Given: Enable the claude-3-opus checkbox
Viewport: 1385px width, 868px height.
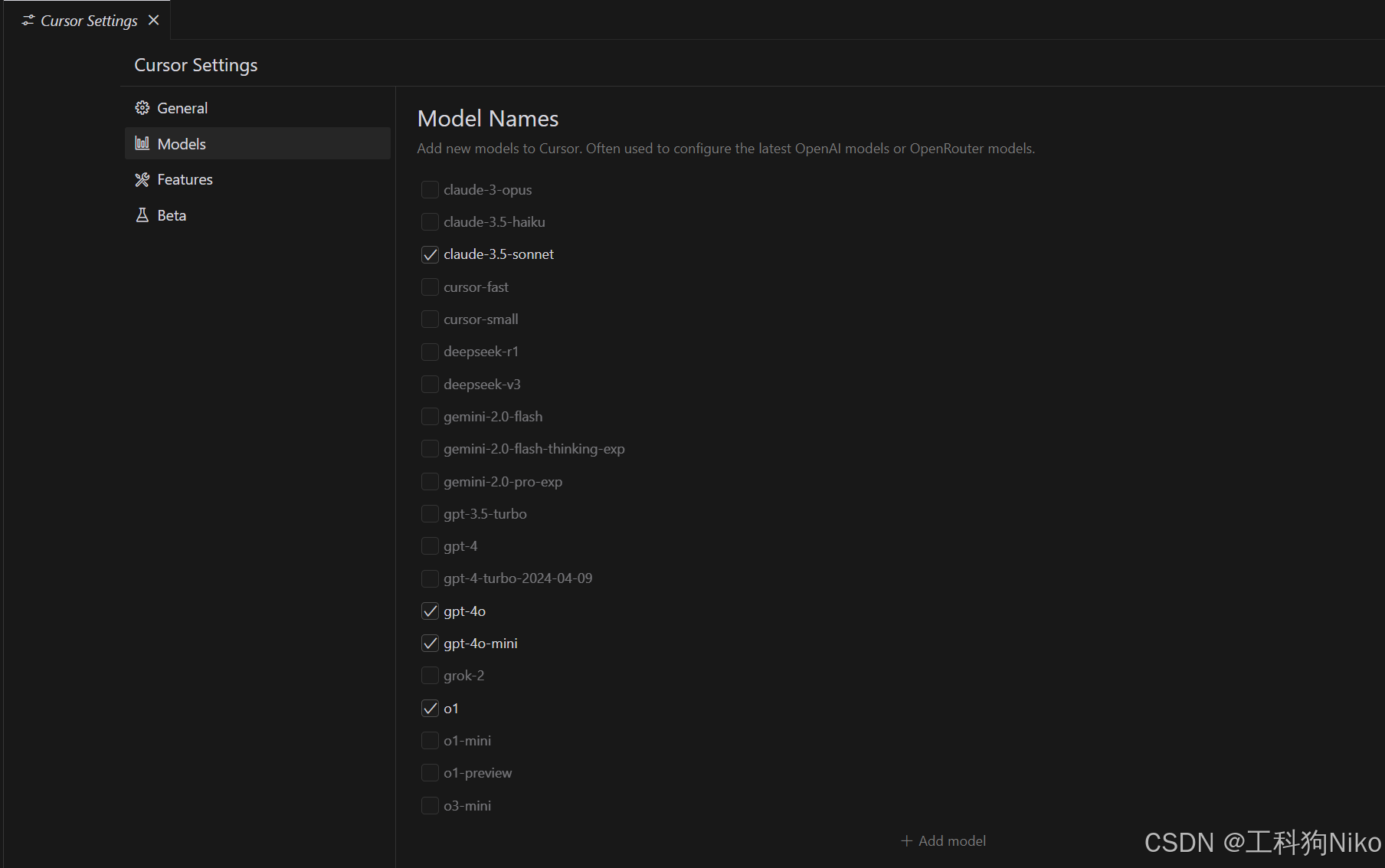Looking at the screenshot, I should pyautogui.click(x=430, y=189).
